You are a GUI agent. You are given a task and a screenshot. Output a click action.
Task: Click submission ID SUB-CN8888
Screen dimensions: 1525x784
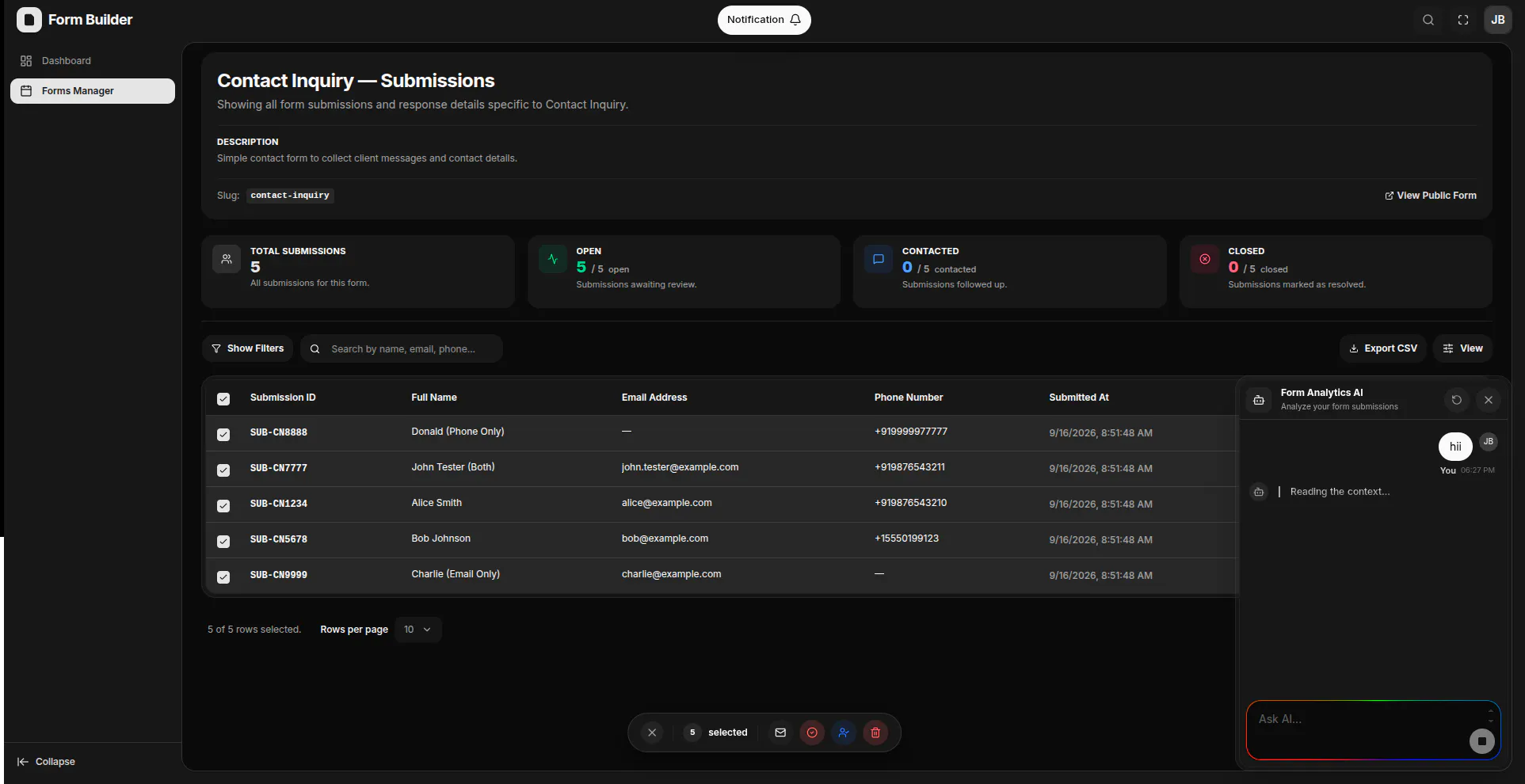click(279, 432)
